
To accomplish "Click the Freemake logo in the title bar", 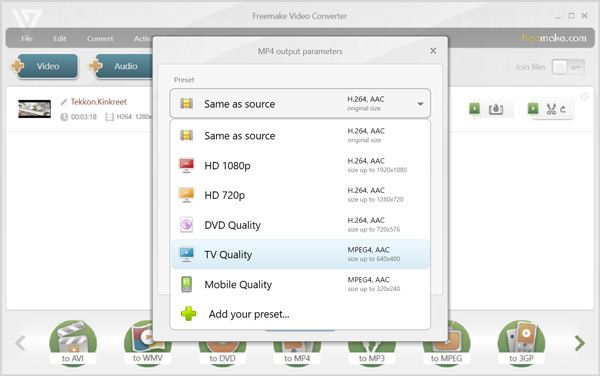I will click(x=27, y=18).
